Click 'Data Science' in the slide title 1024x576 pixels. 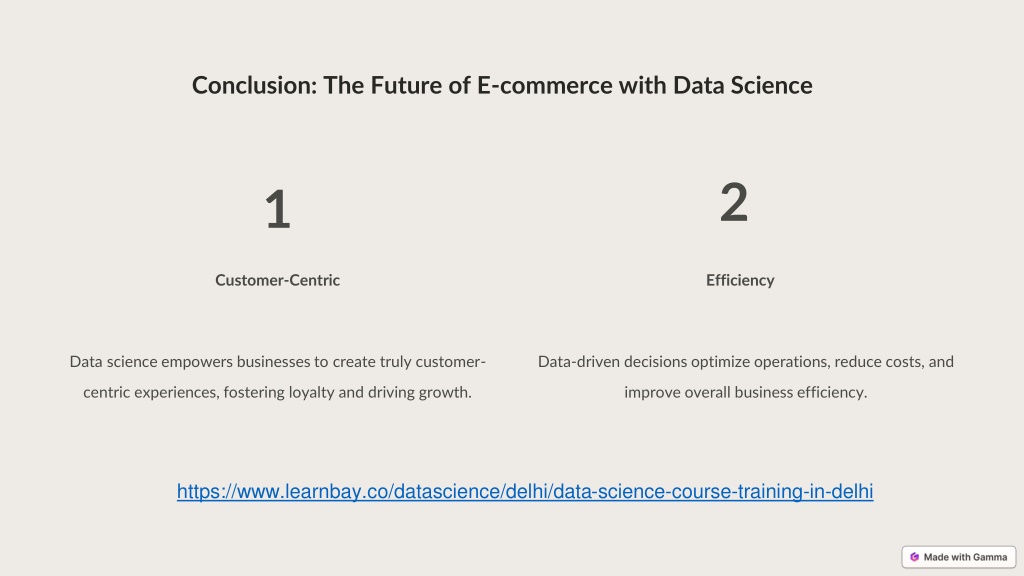[743, 86]
